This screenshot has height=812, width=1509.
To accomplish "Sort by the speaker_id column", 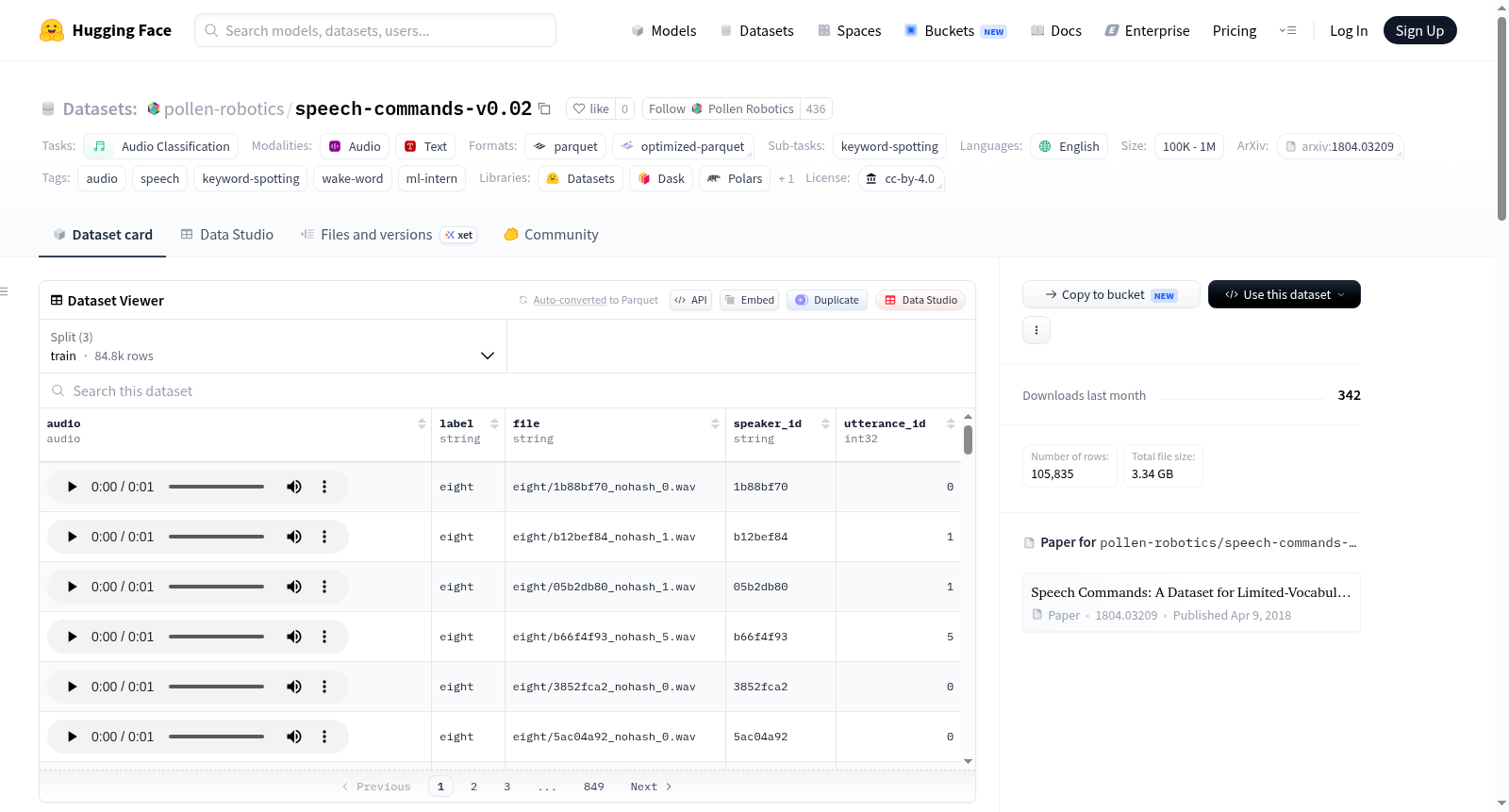I will pyautogui.click(x=825, y=424).
